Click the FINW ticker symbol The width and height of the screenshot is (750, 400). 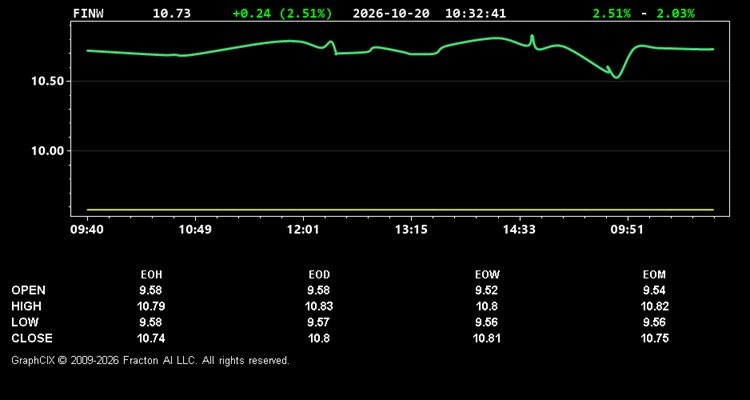pos(88,13)
